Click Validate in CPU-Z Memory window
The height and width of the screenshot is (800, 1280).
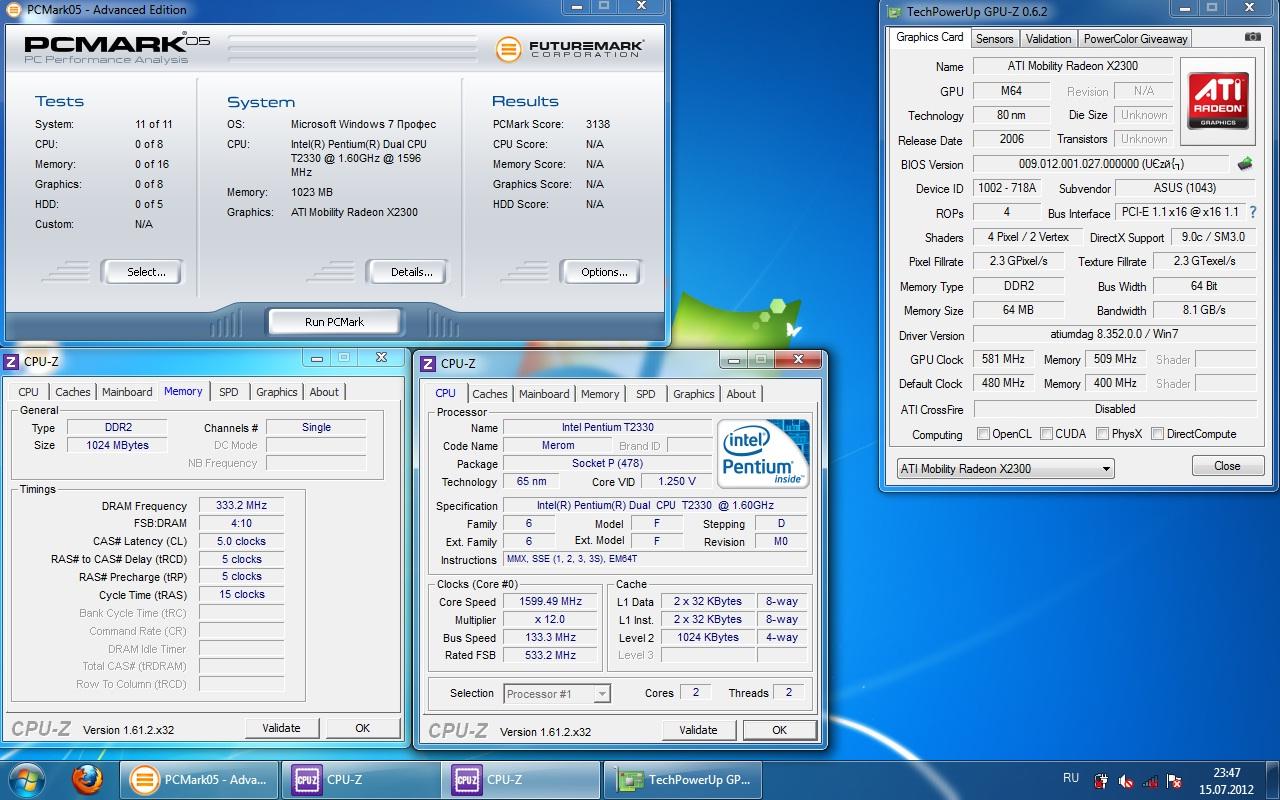[281, 728]
